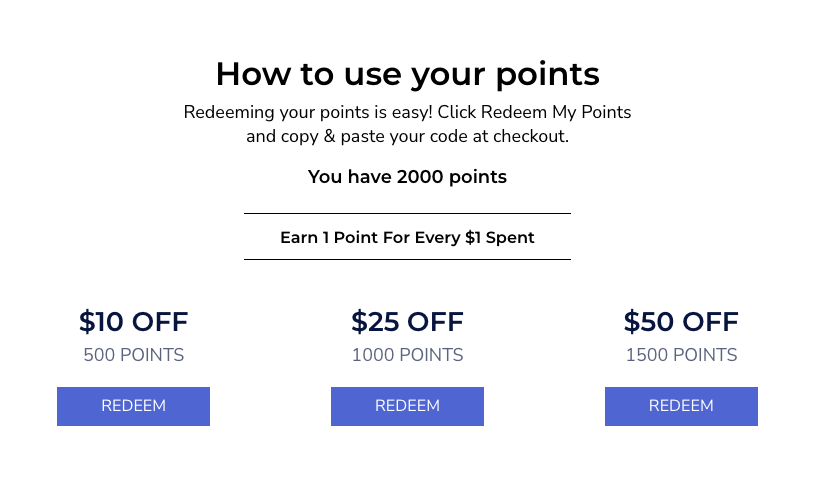Screen dimensions: 816x499
Task: Select the $10 OFF heading
Action: tap(133, 322)
